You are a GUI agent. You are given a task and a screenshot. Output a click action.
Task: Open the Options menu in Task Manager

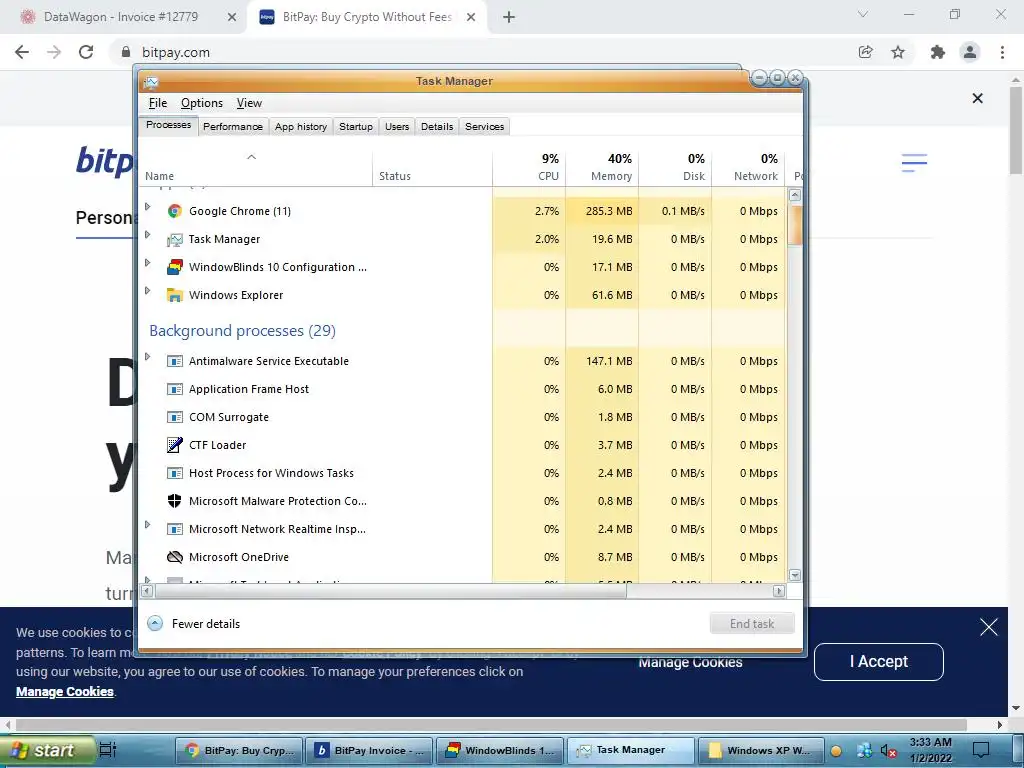coord(202,103)
